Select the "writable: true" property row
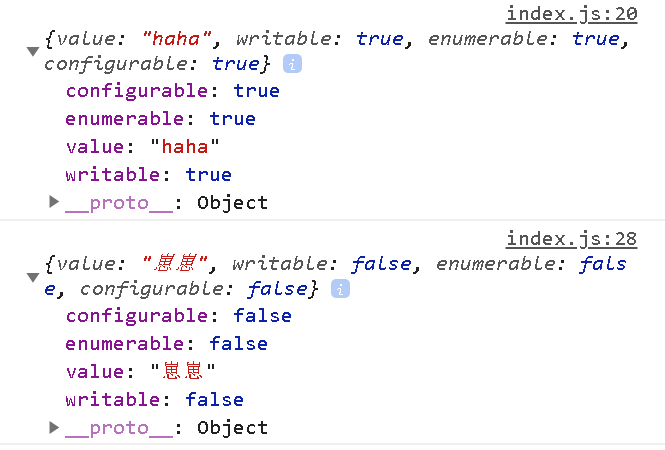This screenshot has width=665, height=450. click(148, 175)
